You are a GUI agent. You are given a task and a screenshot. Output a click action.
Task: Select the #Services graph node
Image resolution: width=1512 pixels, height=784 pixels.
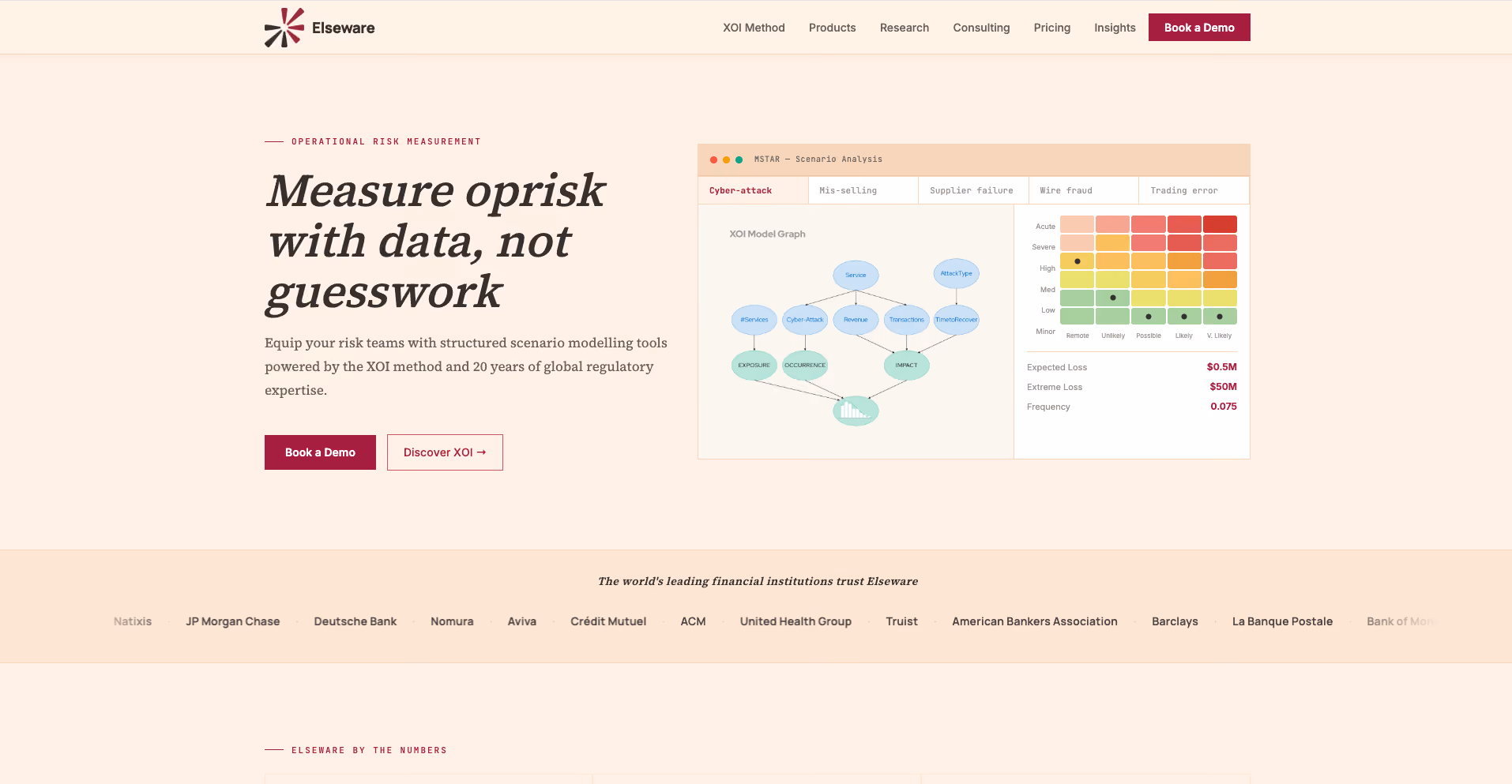[754, 320]
